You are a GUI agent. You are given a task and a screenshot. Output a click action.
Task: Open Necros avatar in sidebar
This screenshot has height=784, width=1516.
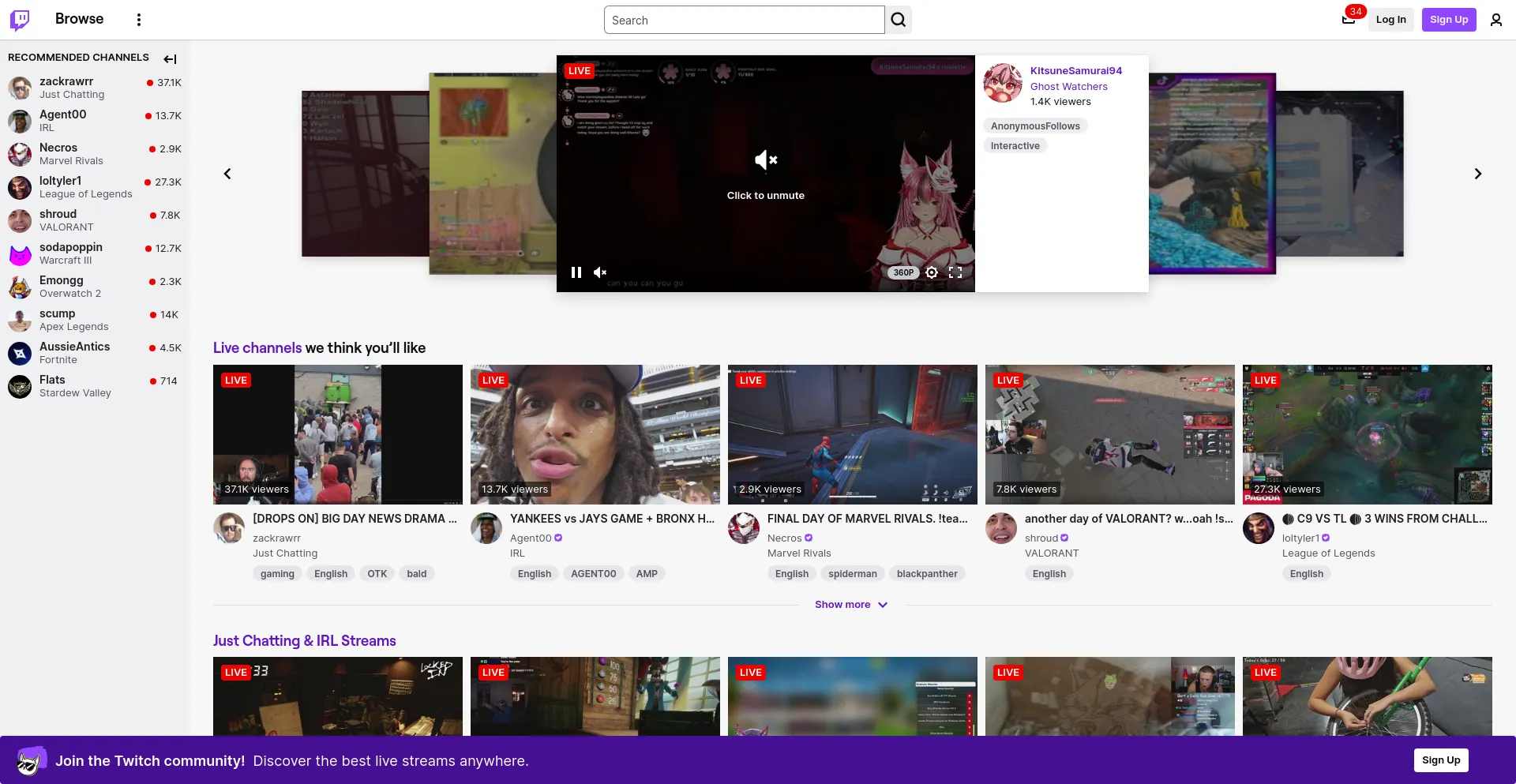[x=20, y=154]
